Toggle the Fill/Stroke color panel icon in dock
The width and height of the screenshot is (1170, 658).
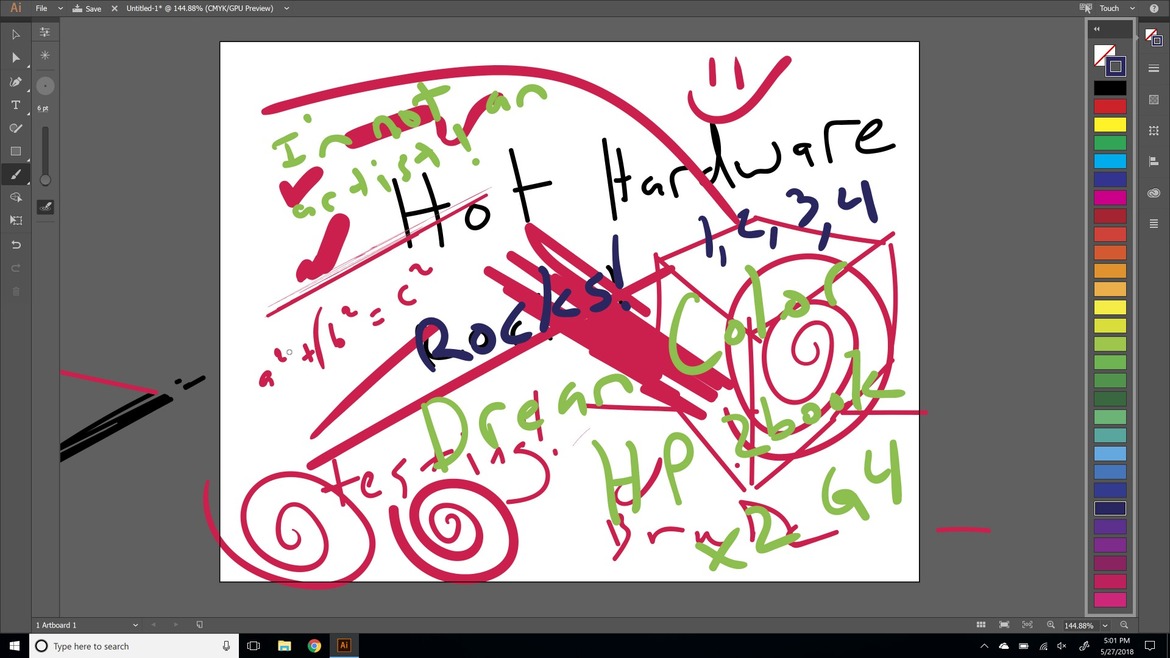[1154, 37]
